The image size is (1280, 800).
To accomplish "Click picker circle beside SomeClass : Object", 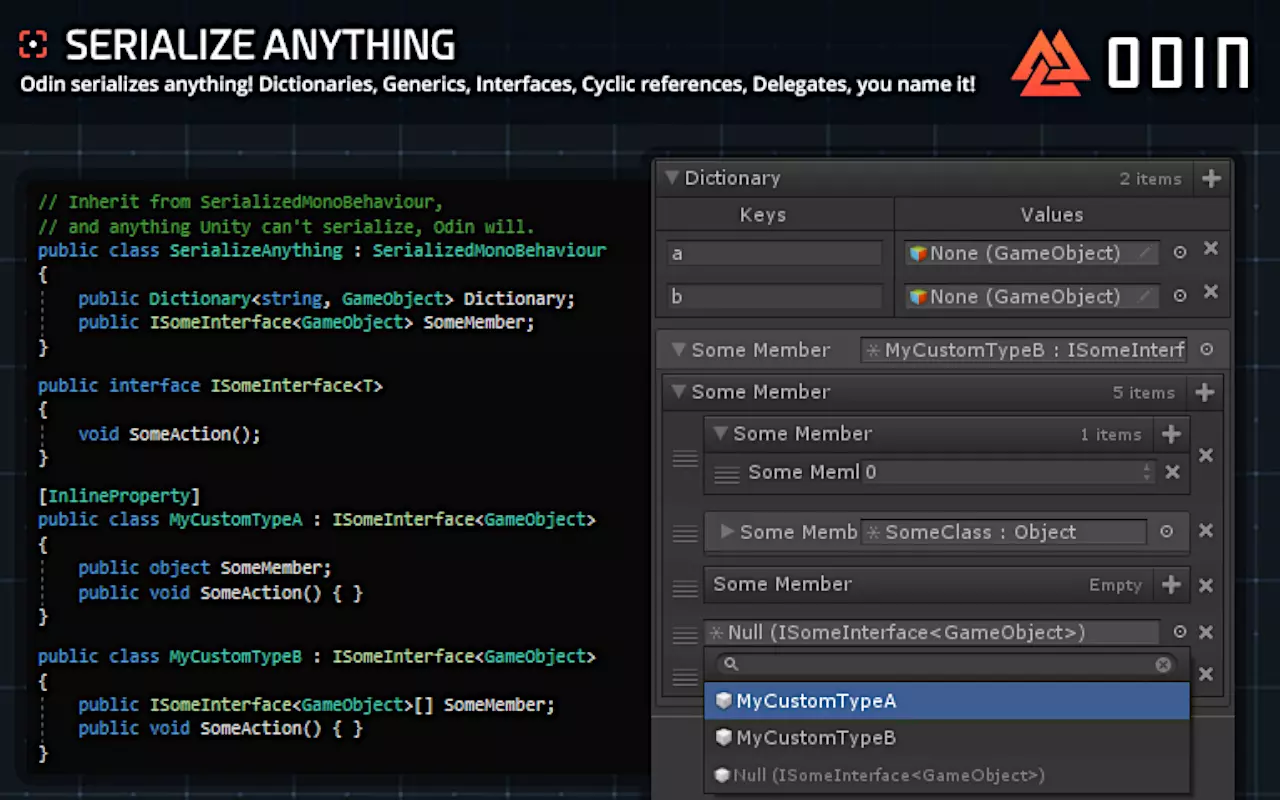I will (1166, 532).
